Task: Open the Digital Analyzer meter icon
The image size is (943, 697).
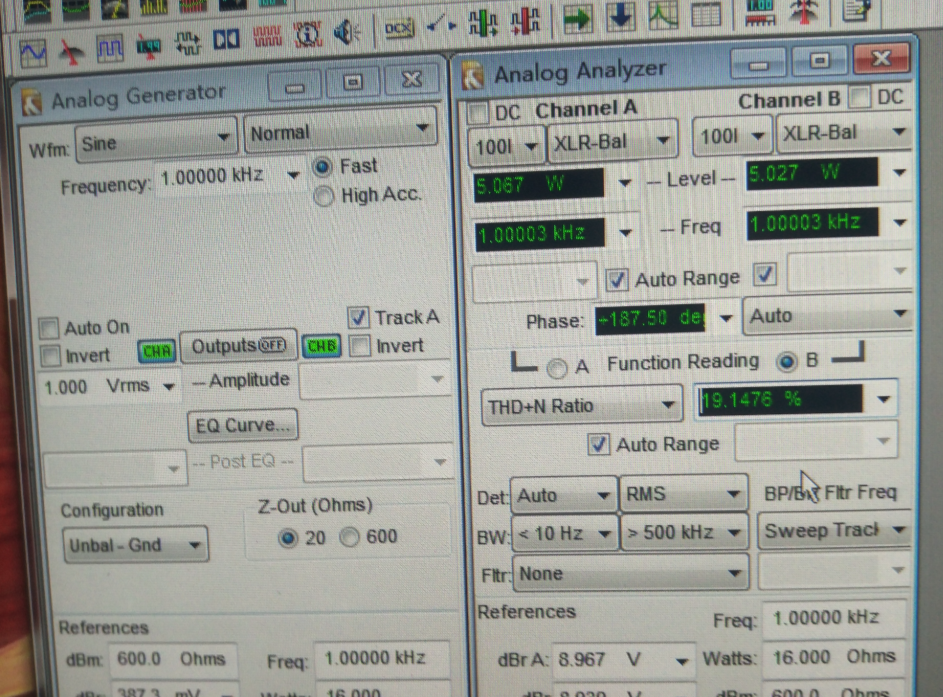Action: click(149, 46)
